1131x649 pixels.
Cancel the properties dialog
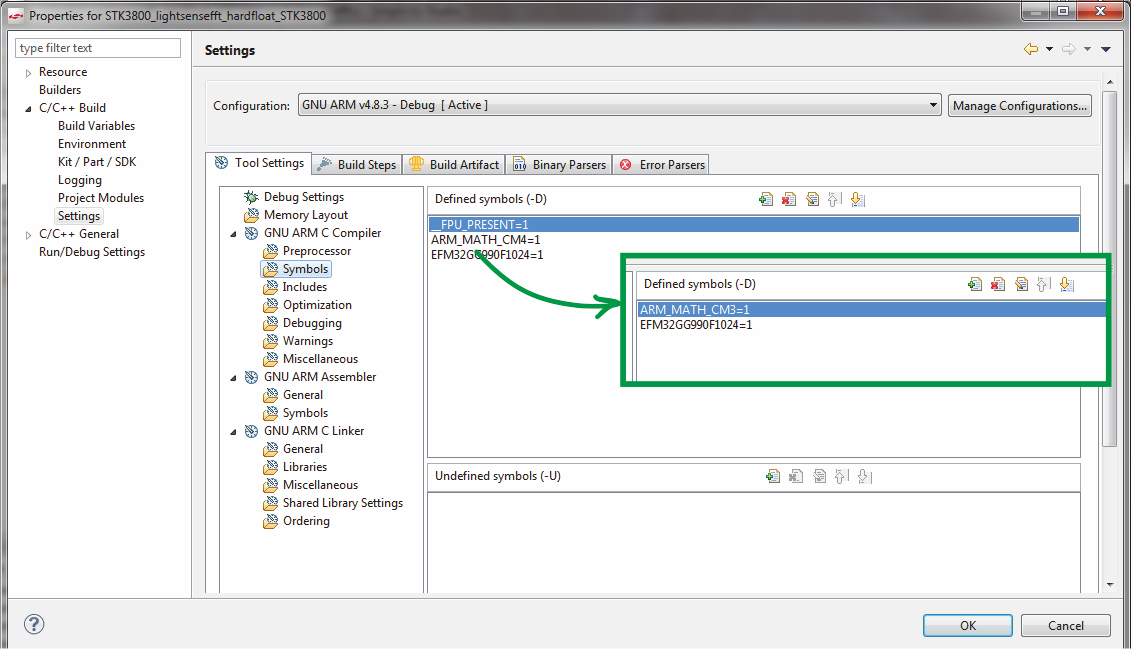pyautogui.click(x=1065, y=625)
